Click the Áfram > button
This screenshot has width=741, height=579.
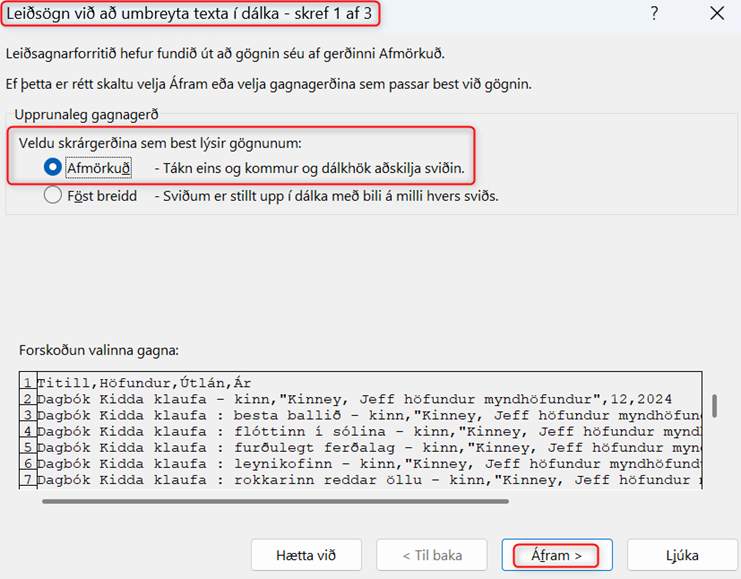(557, 555)
